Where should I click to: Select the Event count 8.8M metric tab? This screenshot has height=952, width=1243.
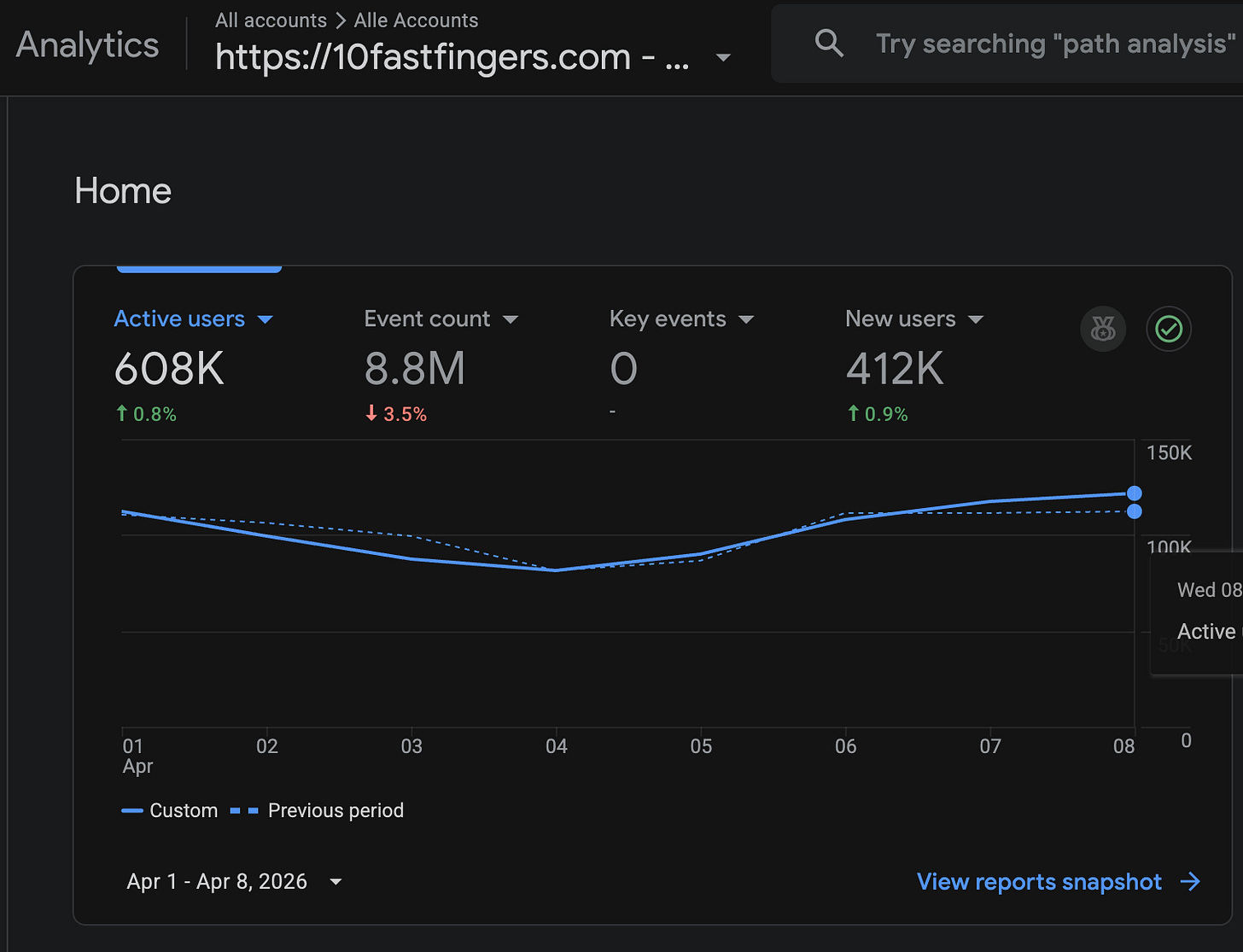click(441, 365)
